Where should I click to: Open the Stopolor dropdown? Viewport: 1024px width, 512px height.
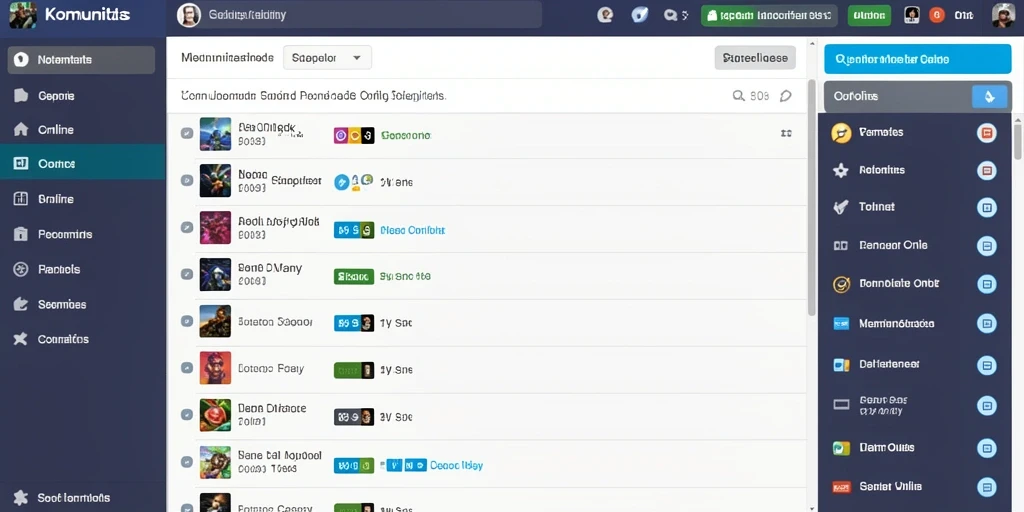pyautogui.click(x=327, y=57)
